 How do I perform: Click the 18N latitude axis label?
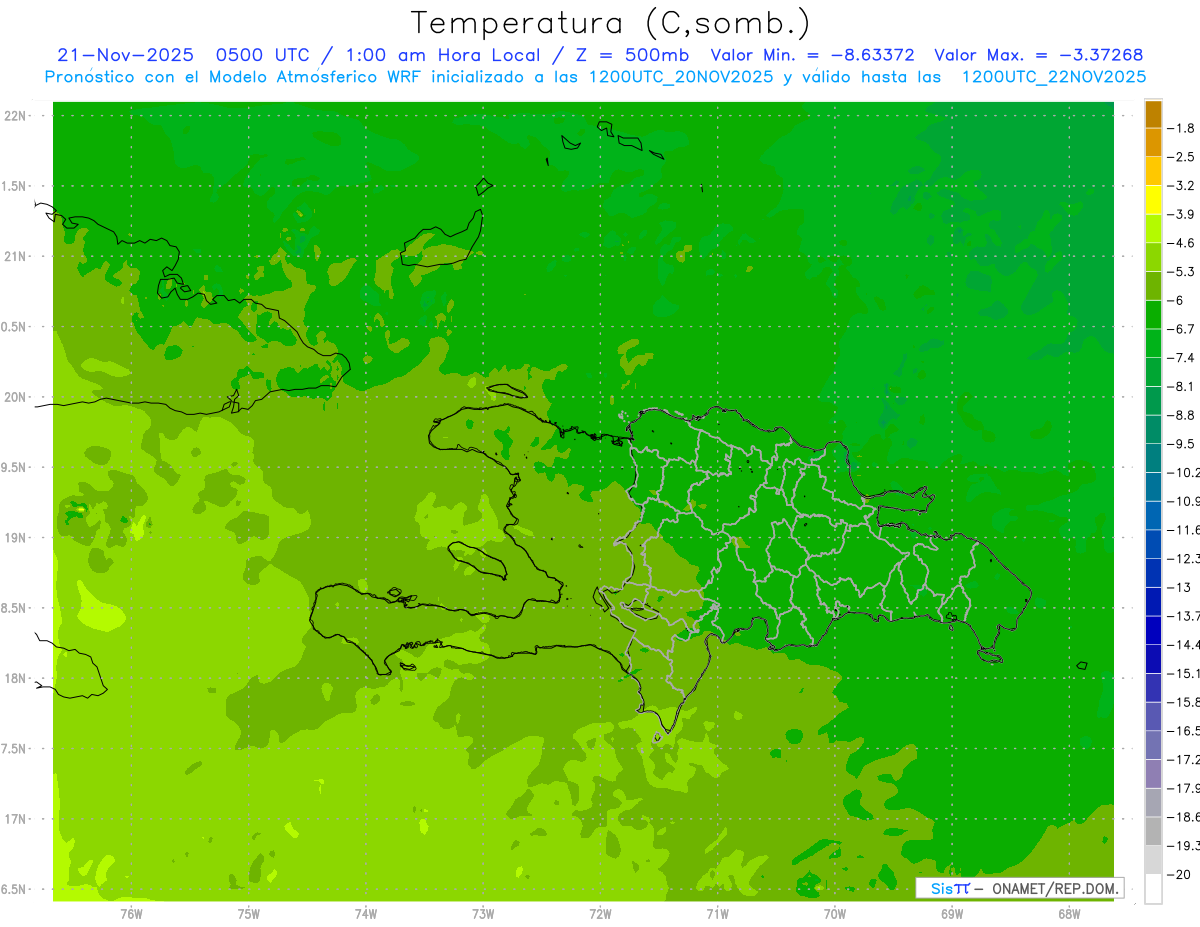[x=17, y=678]
